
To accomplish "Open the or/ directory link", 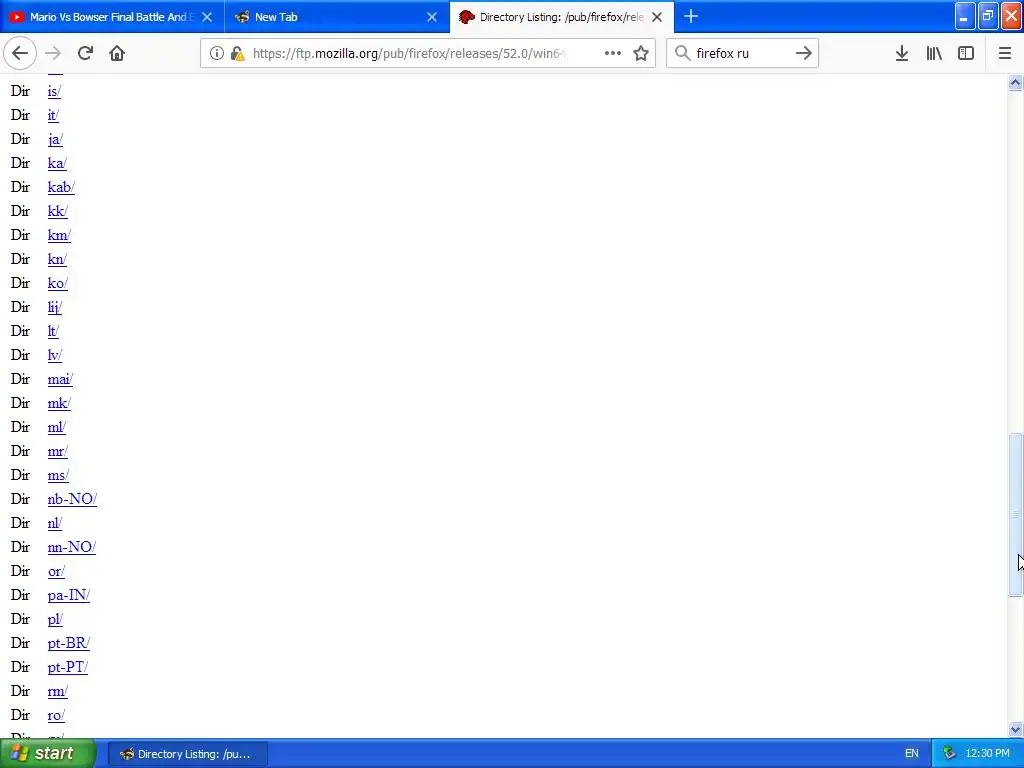I will coord(56,571).
